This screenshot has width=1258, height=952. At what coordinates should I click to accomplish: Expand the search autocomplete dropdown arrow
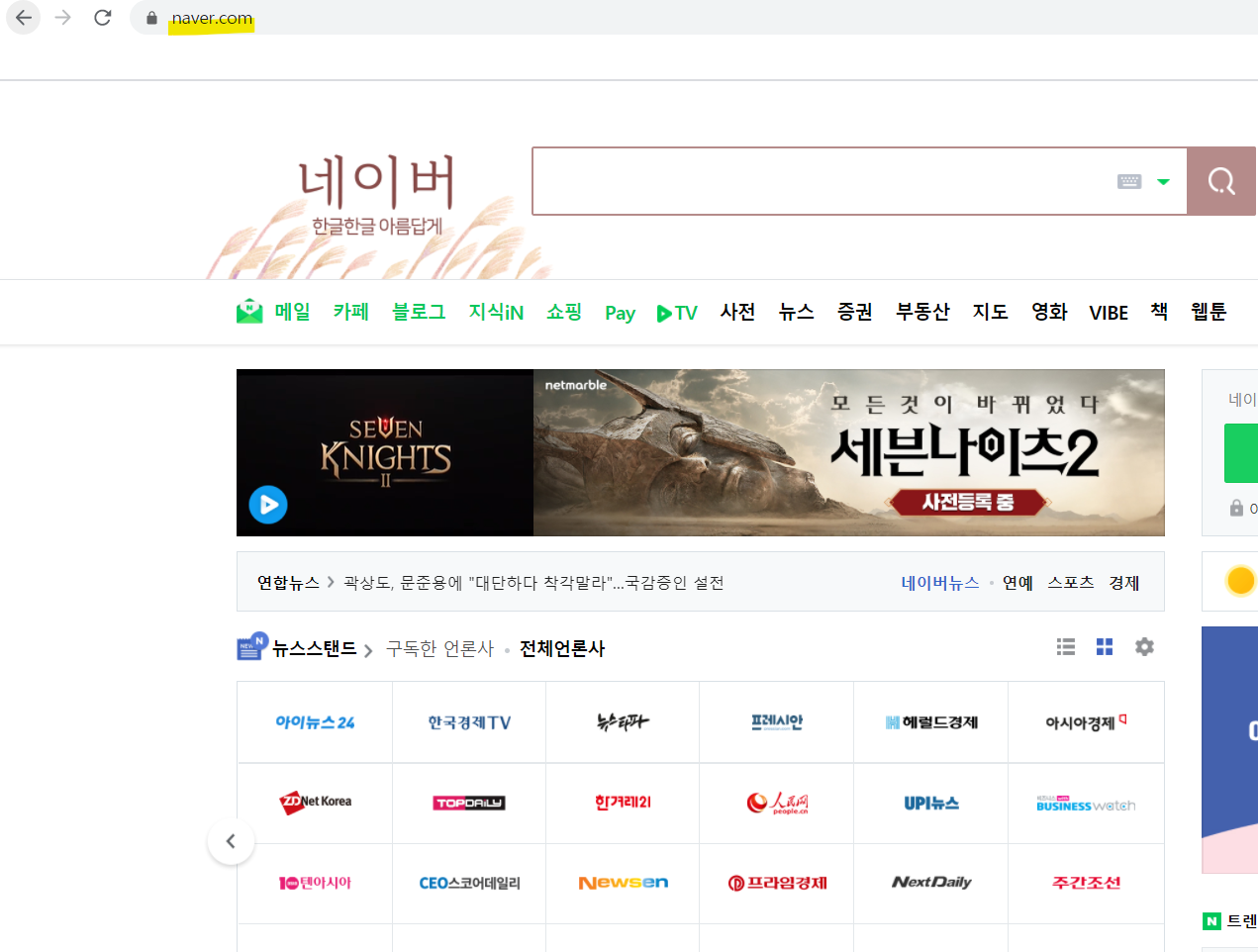click(x=1164, y=182)
